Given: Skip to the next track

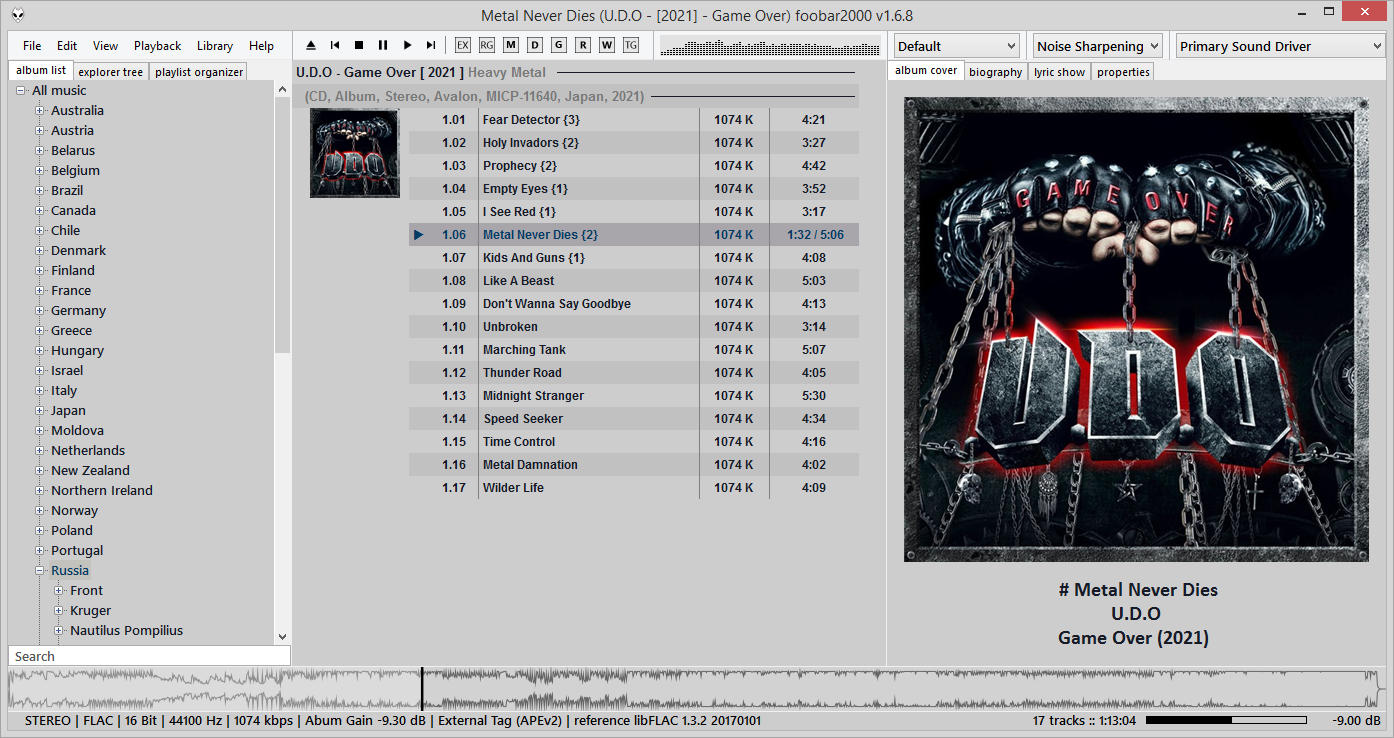Looking at the screenshot, I should (x=431, y=45).
